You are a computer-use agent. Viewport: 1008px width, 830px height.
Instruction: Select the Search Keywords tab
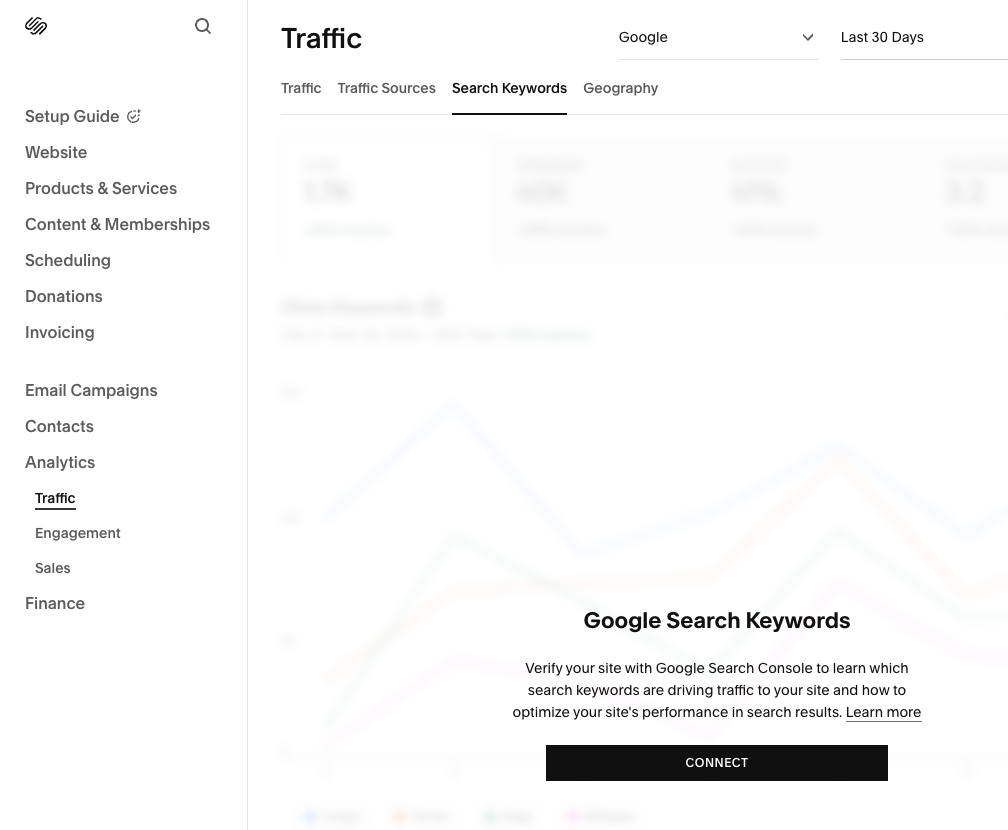point(509,88)
